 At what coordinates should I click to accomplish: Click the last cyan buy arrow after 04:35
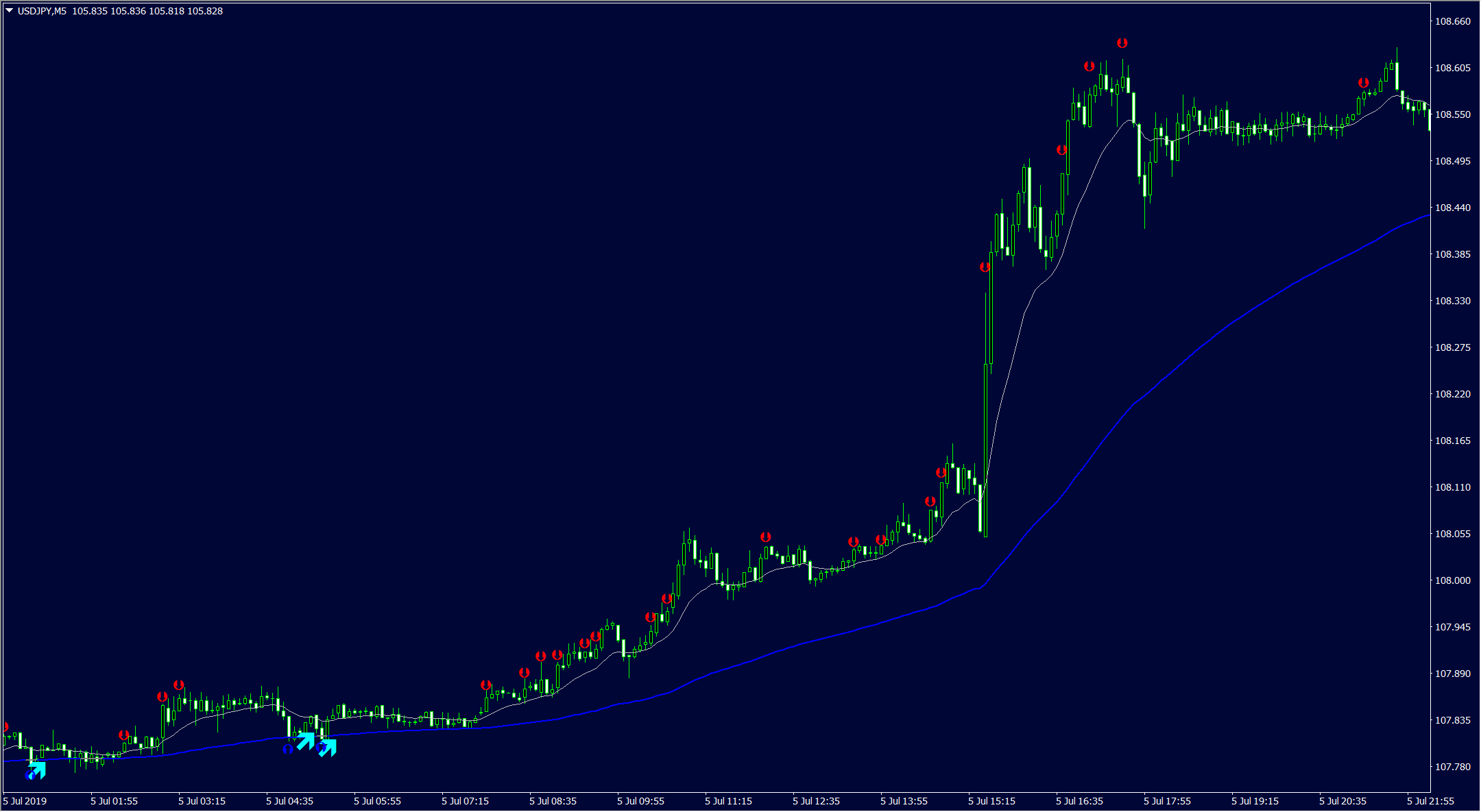(328, 748)
